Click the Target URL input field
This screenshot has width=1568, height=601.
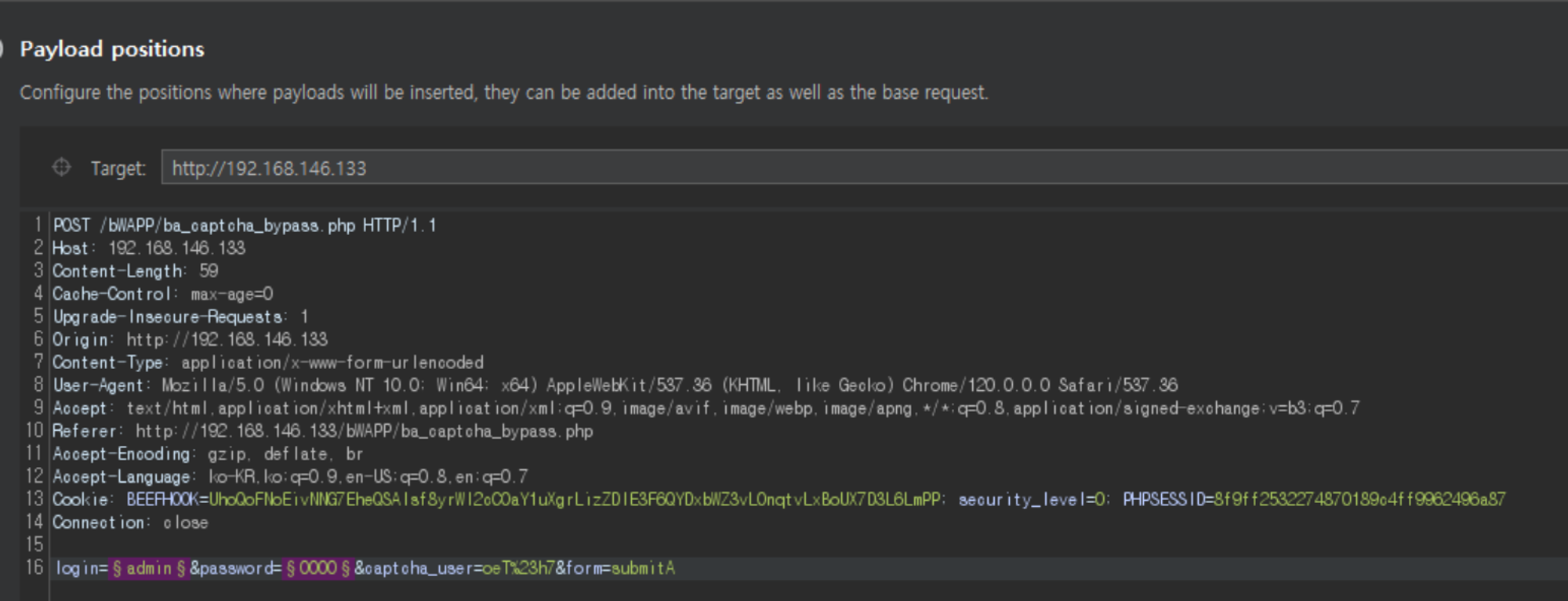tap(864, 168)
